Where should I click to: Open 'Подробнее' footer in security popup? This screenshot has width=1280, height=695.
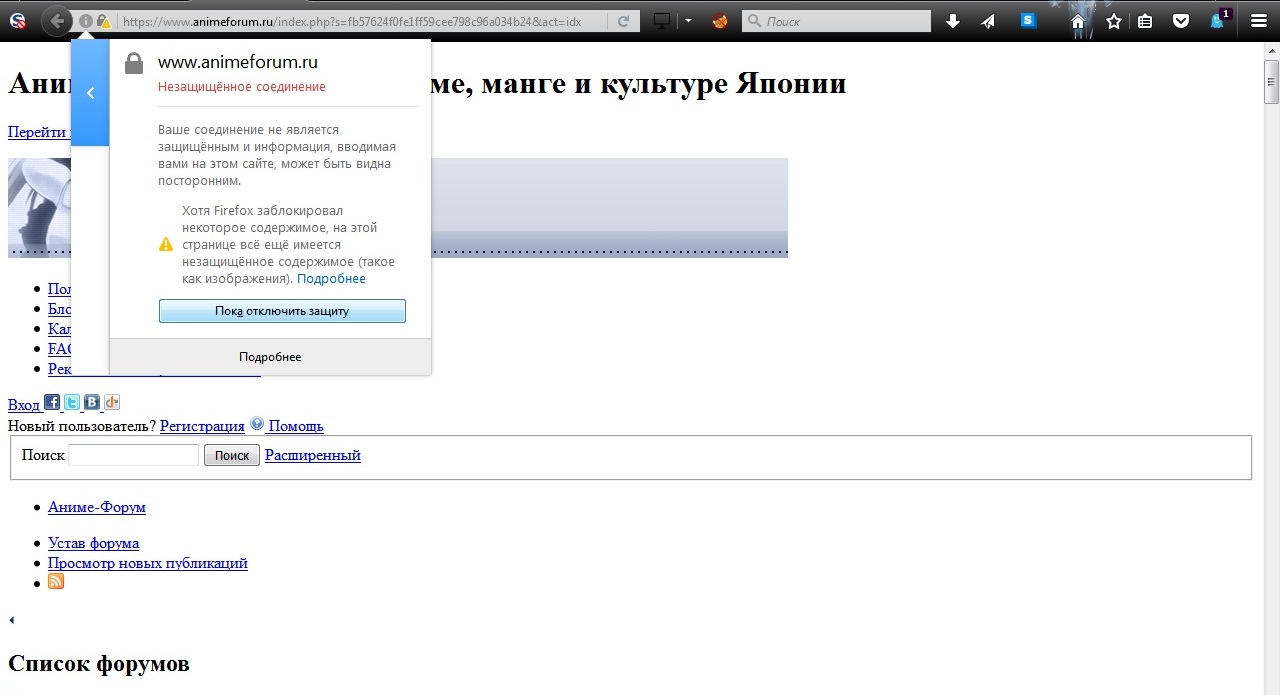pos(270,357)
